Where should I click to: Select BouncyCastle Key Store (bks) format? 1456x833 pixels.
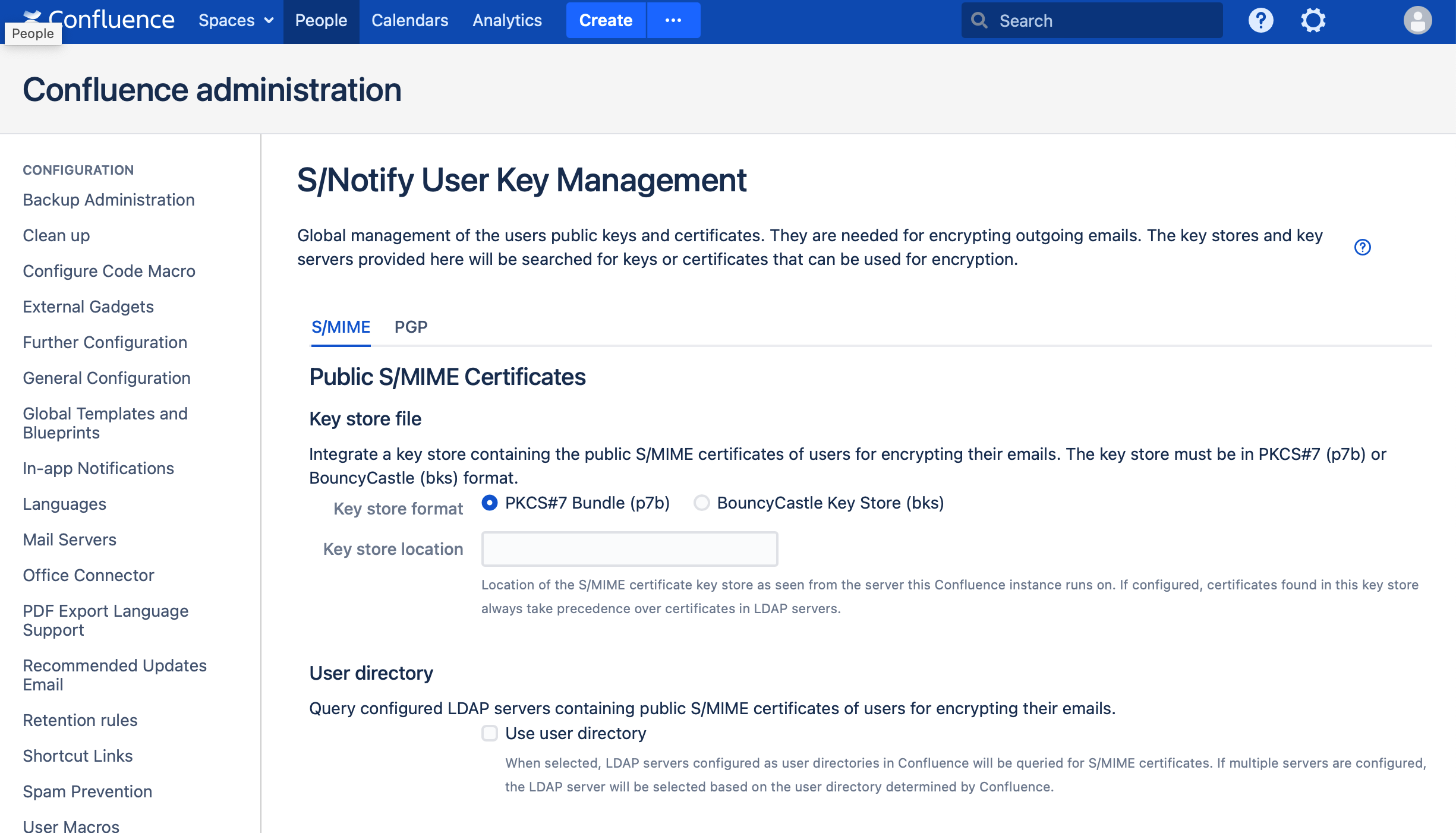click(x=702, y=503)
